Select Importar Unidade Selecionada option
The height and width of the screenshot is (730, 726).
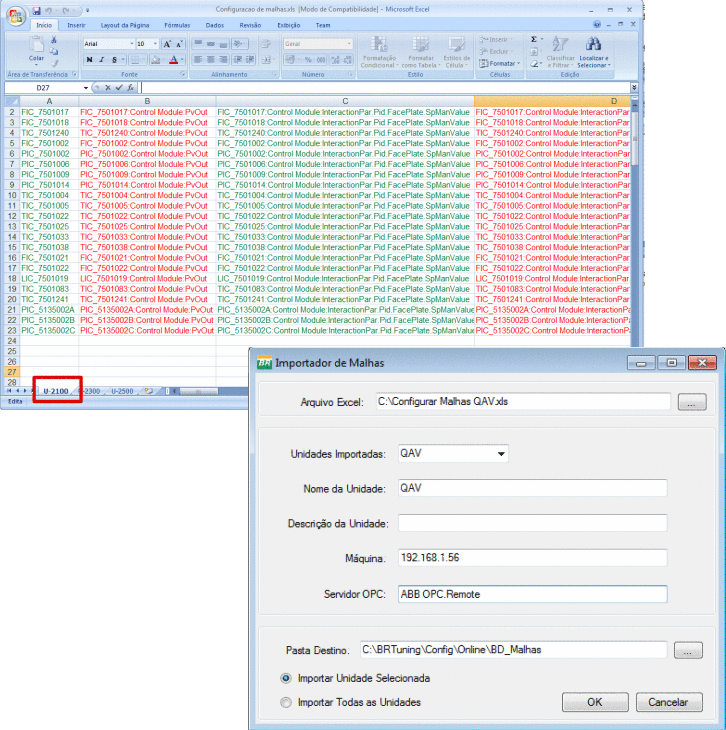point(288,678)
